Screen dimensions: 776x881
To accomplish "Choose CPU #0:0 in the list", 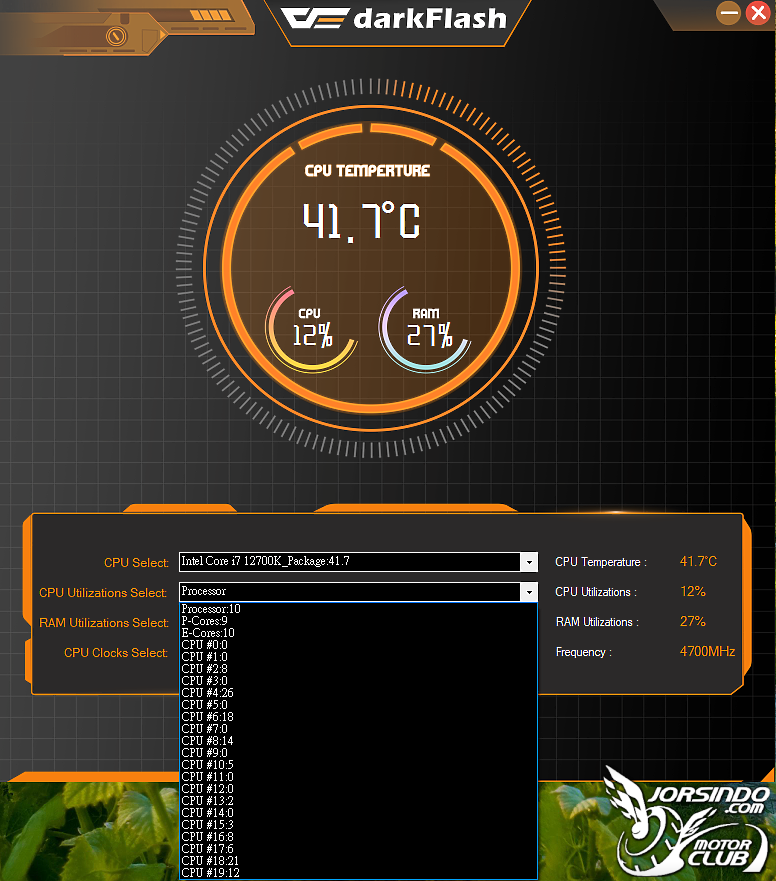I will pyautogui.click(x=358, y=645).
